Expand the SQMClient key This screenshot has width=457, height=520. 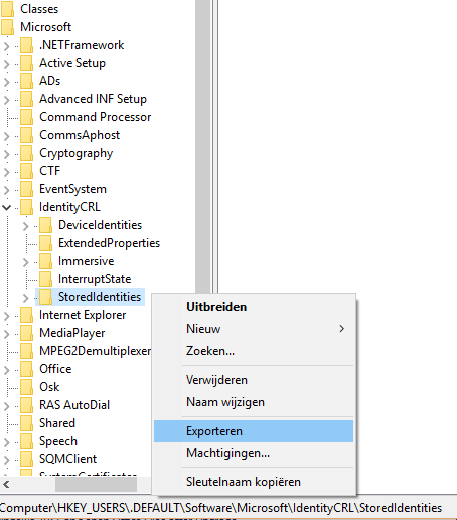click(7, 460)
